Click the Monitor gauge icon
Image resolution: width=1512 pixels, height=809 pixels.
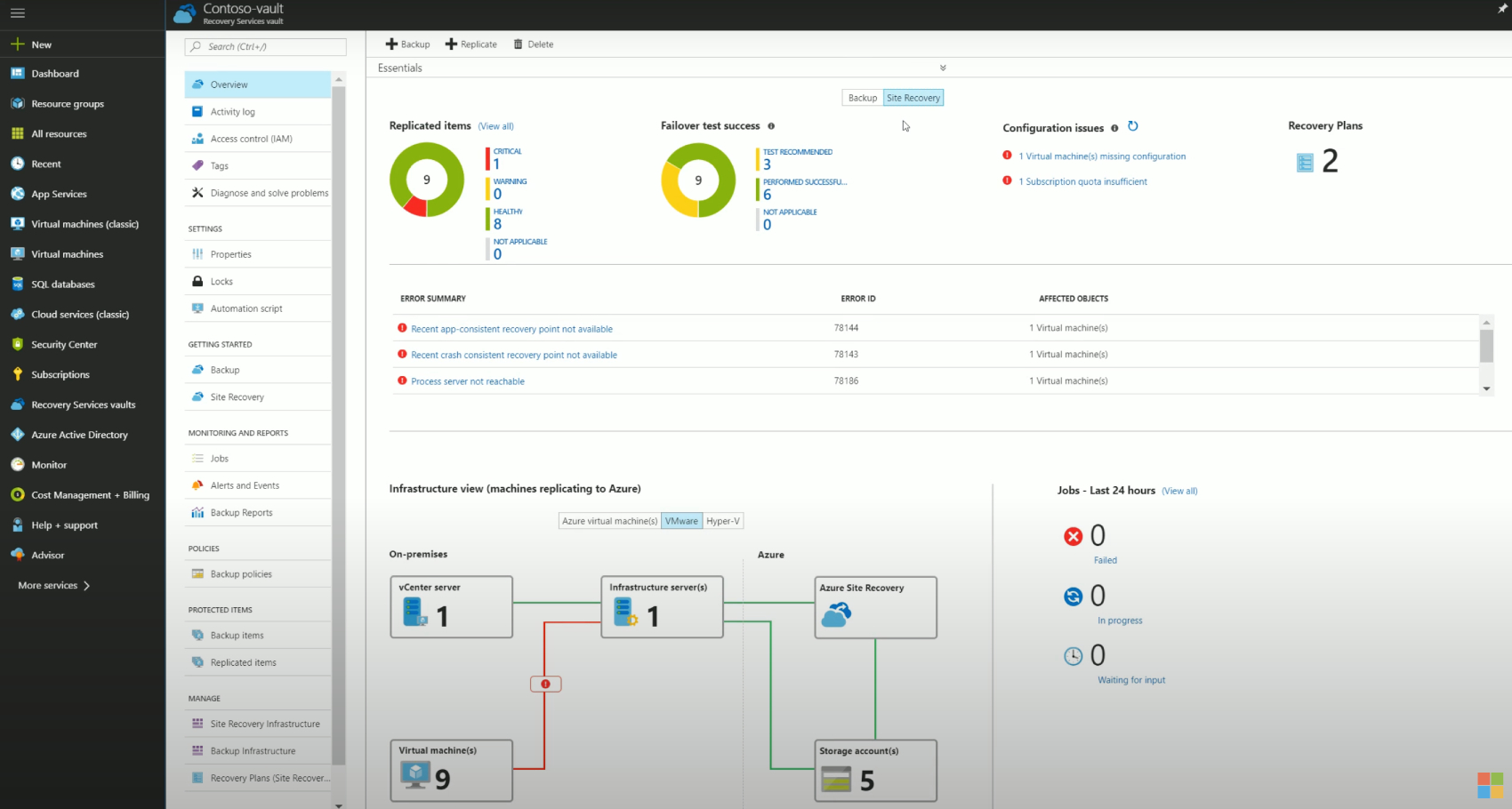pos(17,465)
